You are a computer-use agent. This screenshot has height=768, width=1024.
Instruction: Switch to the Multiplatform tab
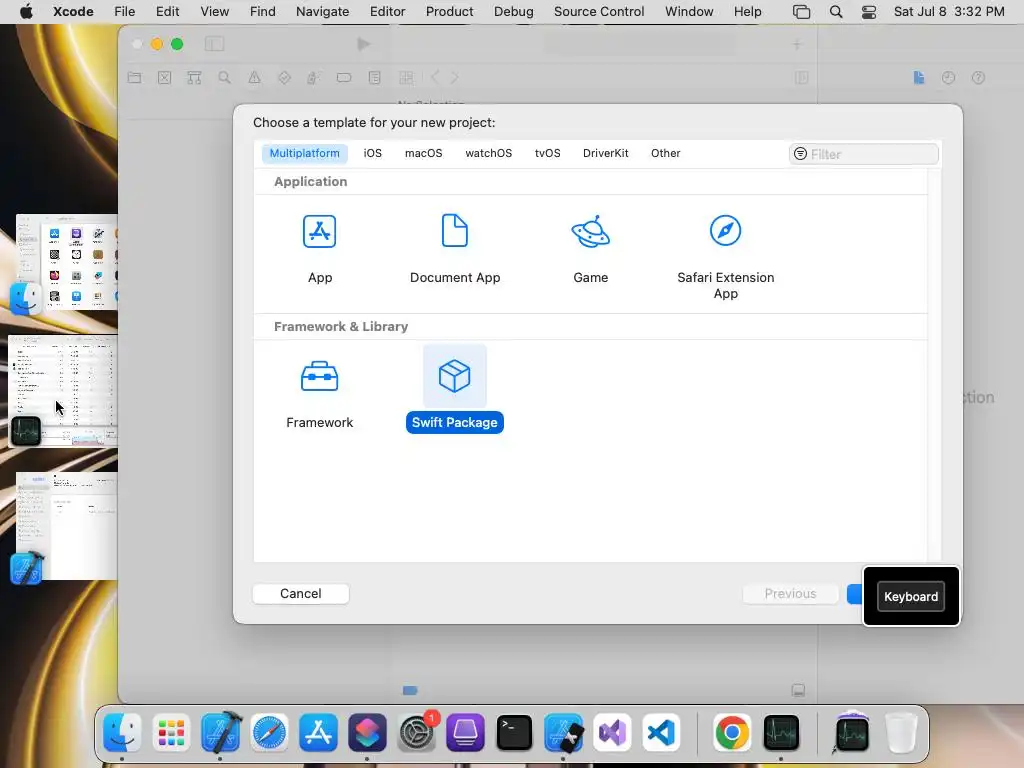[304, 153]
